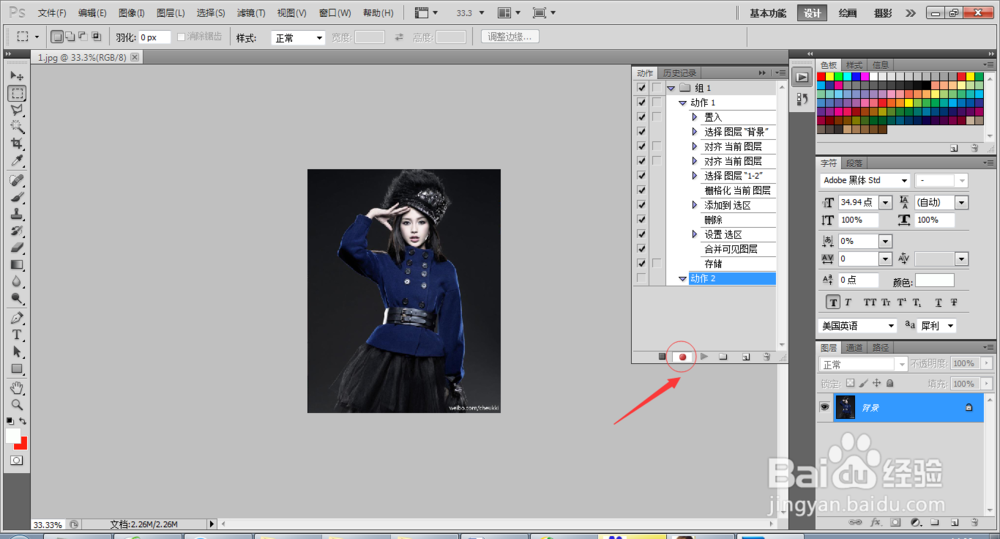This screenshot has height=539, width=1000.
Task: Select the Zoom tool
Action: coord(17,404)
